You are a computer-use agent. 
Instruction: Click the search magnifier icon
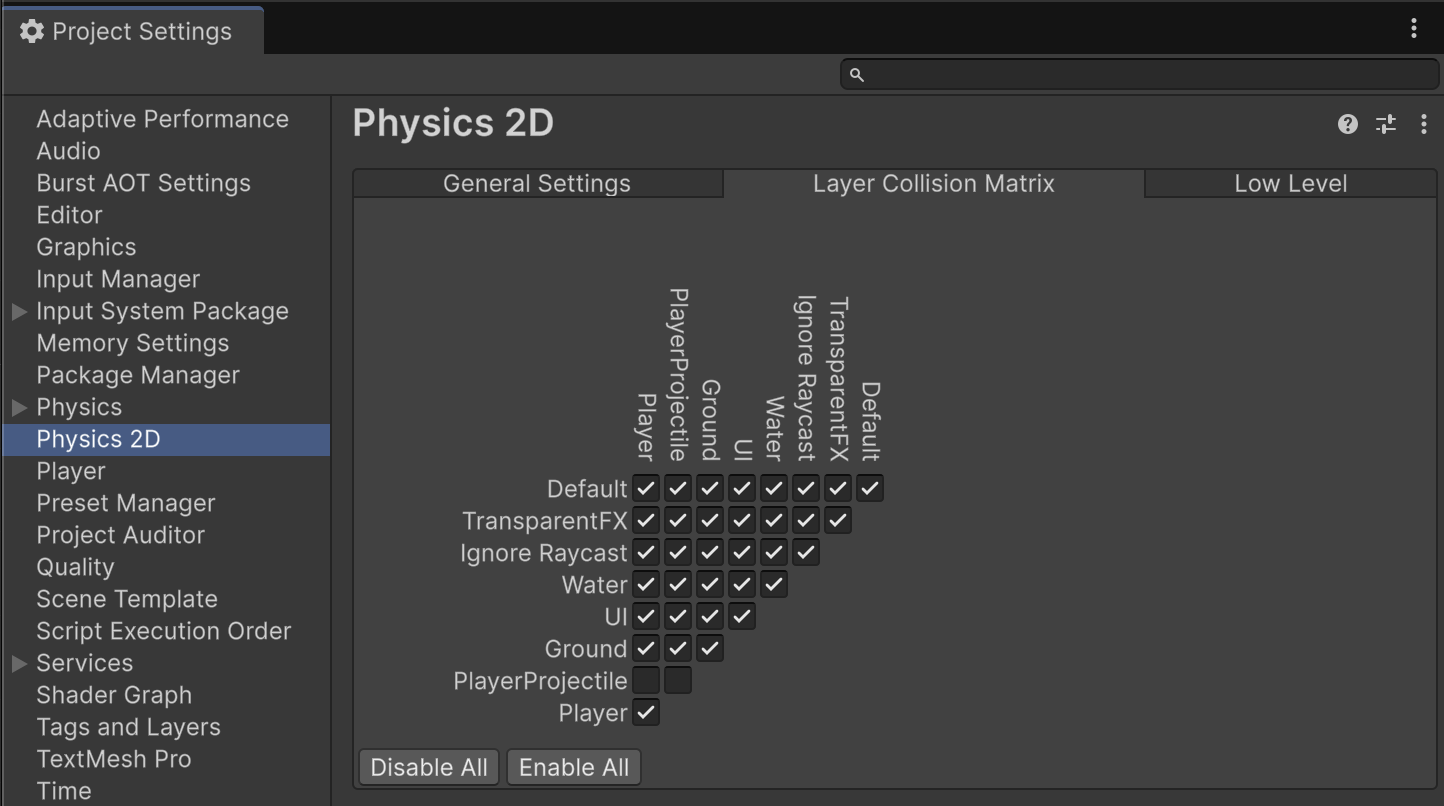[x=856, y=75]
